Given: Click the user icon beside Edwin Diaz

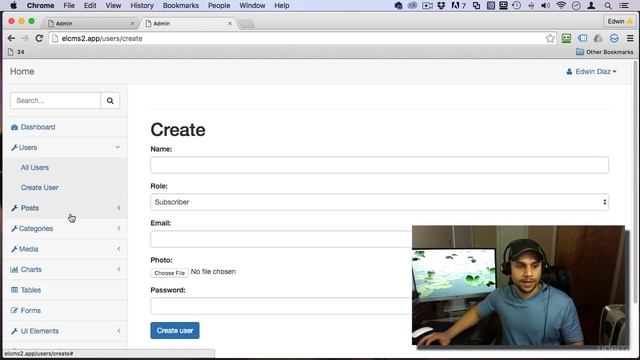Looking at the screenshot, I should 569,71.
